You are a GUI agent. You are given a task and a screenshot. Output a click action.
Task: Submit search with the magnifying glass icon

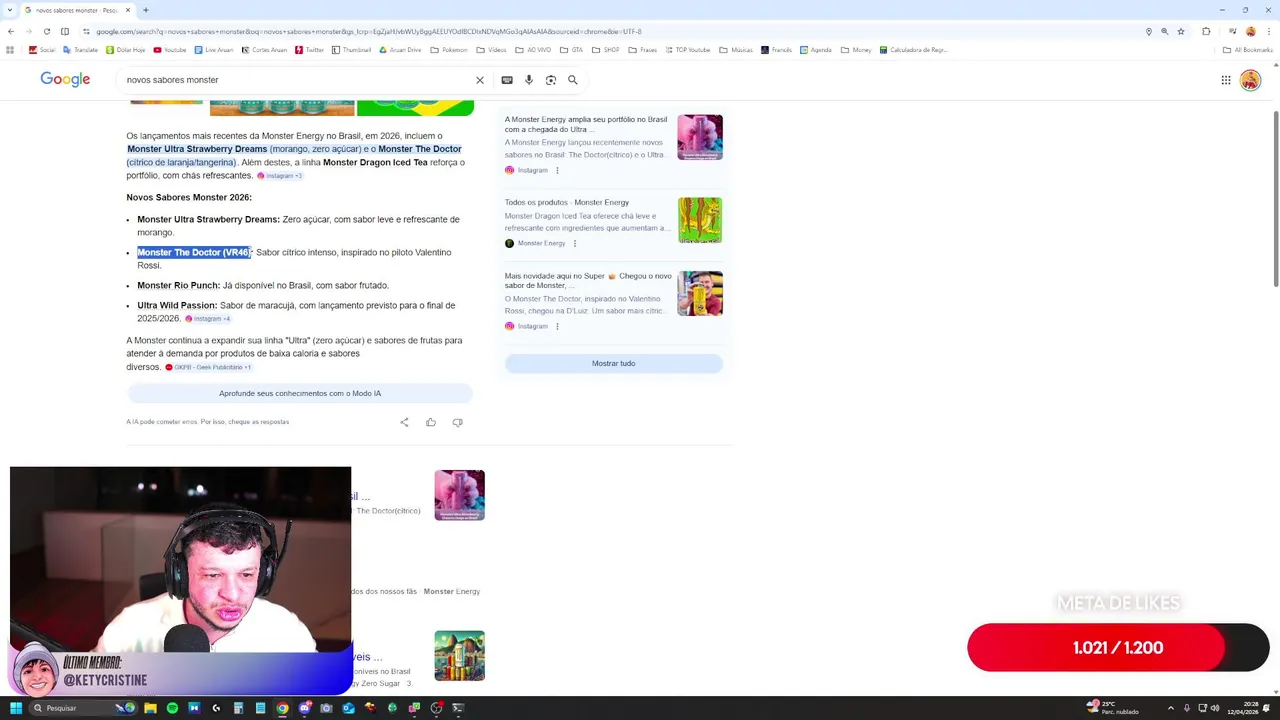point(573,80)
